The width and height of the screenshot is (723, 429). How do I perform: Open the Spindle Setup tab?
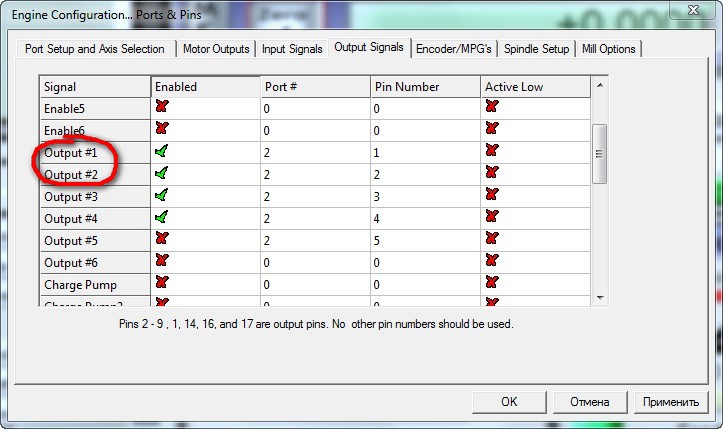(536, 49)
